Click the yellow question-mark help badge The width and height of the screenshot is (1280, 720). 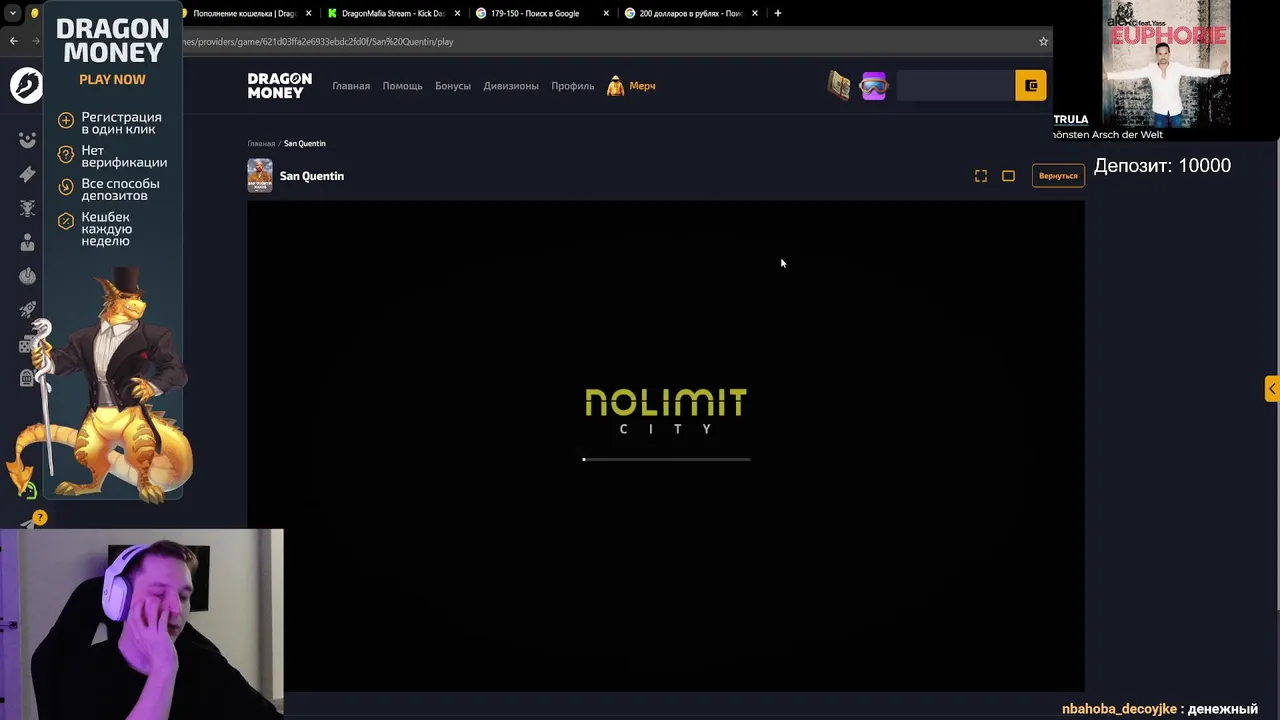40,517
